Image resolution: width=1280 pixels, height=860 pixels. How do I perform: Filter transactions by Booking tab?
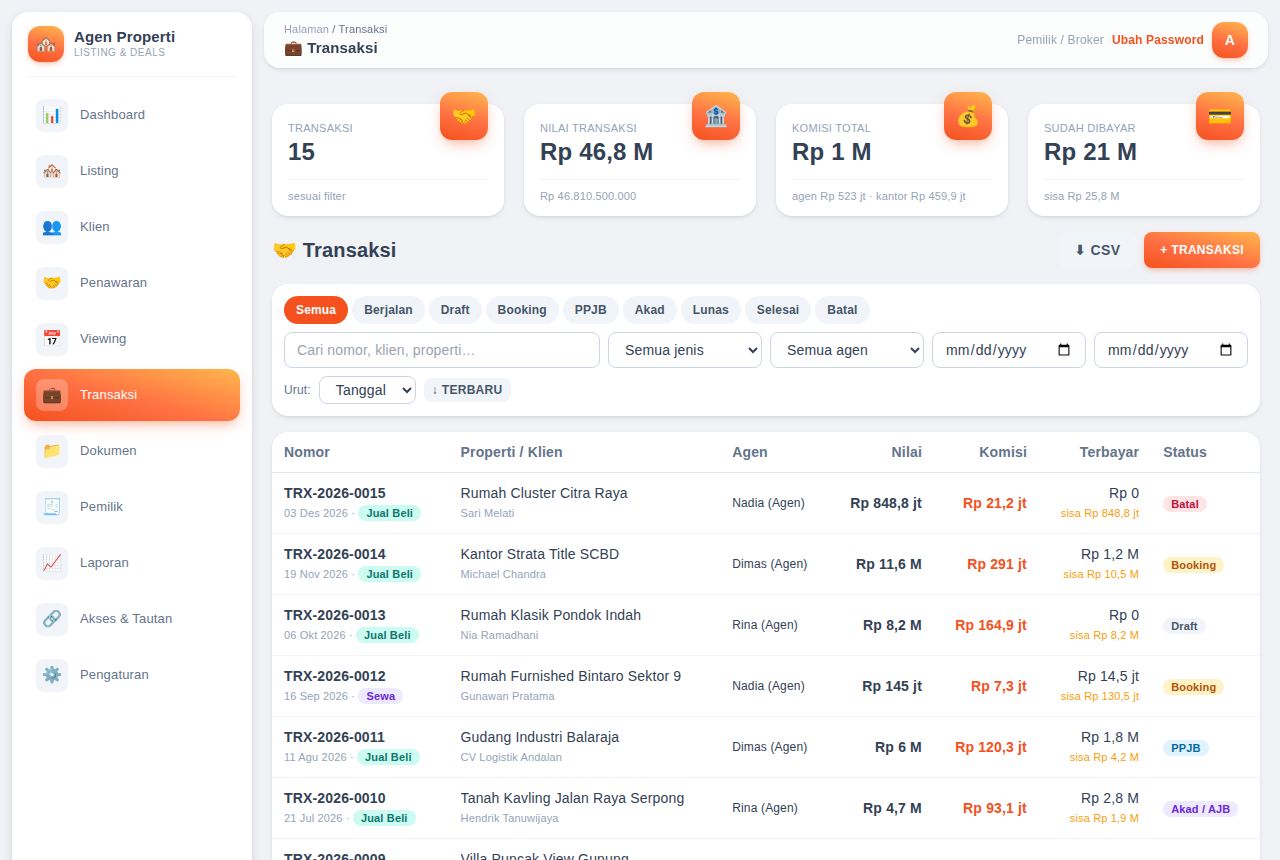pos(522,310)
